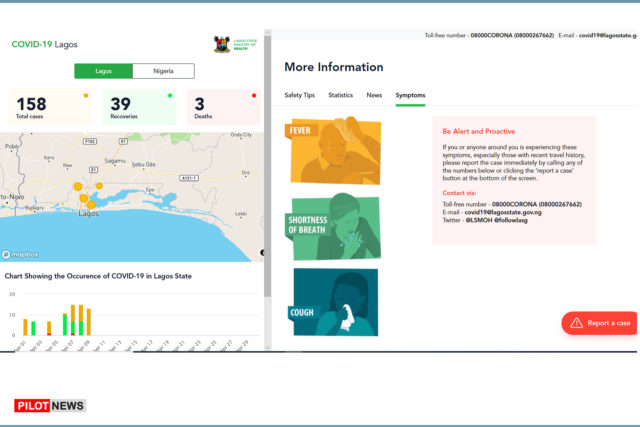
Task: Click the green dot on Recoveries card
Action: click(x=170, y=96)
